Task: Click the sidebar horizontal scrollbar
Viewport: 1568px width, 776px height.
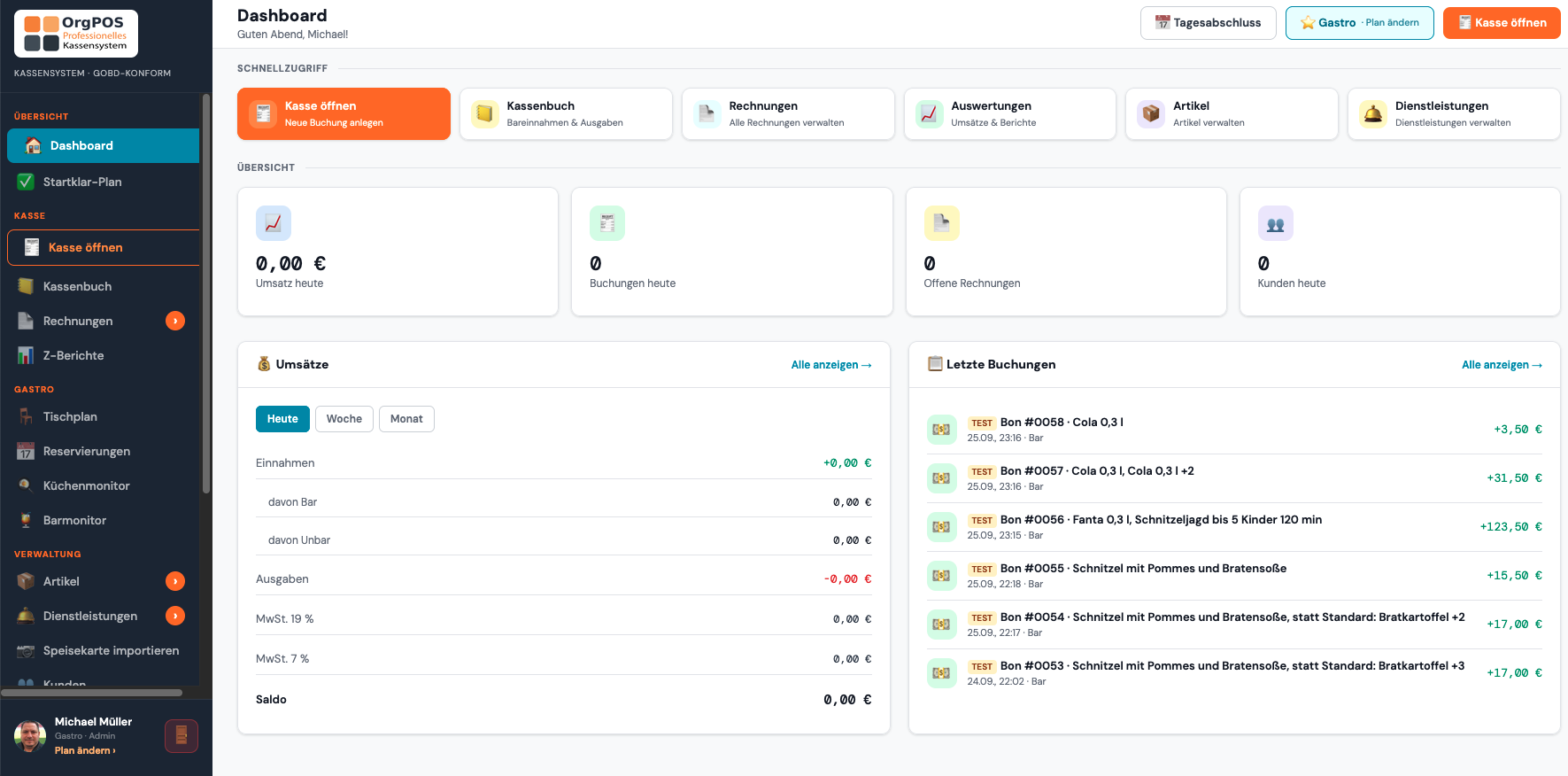Action: click(x=91, y=693)
